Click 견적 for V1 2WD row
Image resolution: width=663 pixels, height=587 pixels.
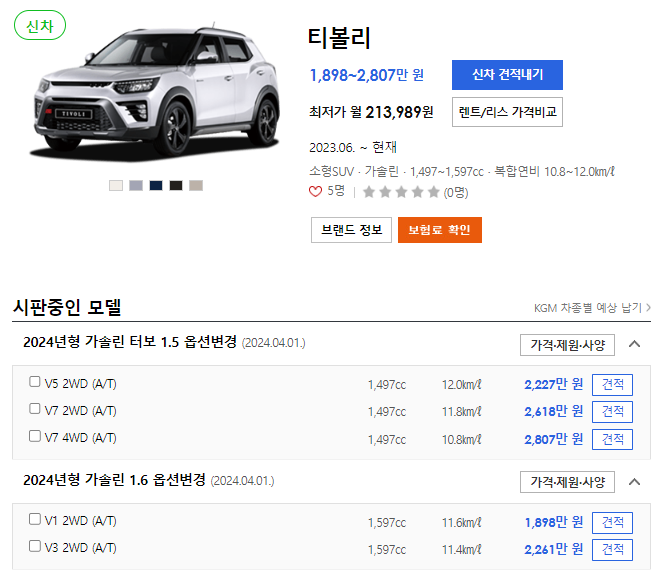click(612, 523)
